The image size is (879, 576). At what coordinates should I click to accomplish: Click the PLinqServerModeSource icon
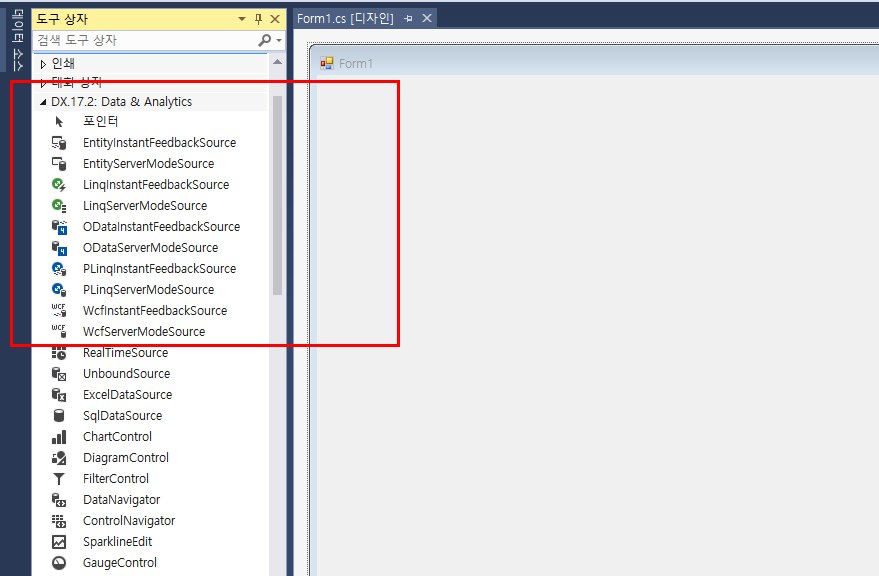(59, 289)
